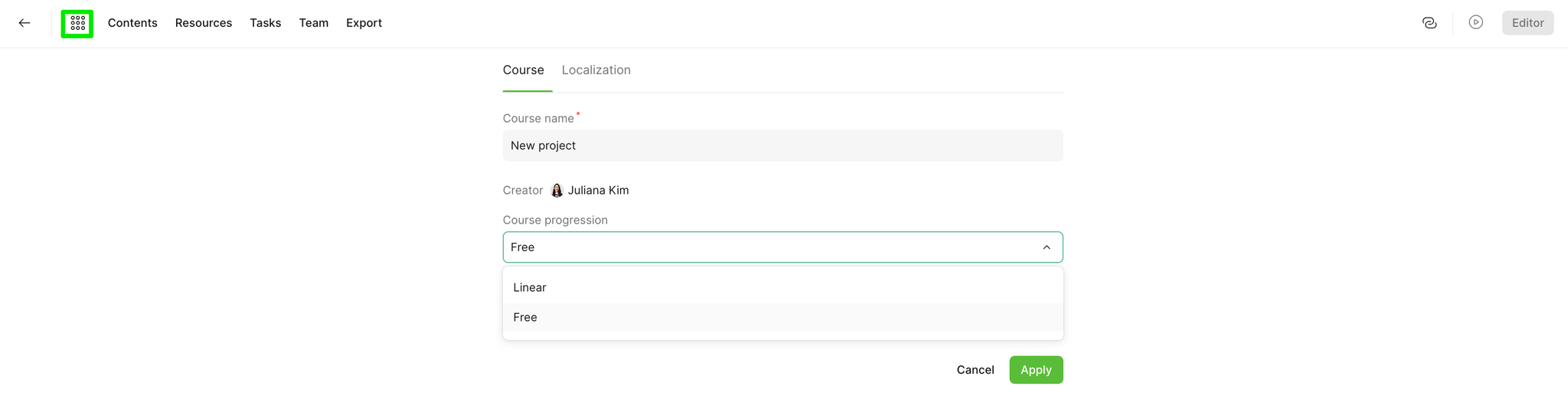
Task: Open the nine-dot grid menu icon
Action: point(77,23)
